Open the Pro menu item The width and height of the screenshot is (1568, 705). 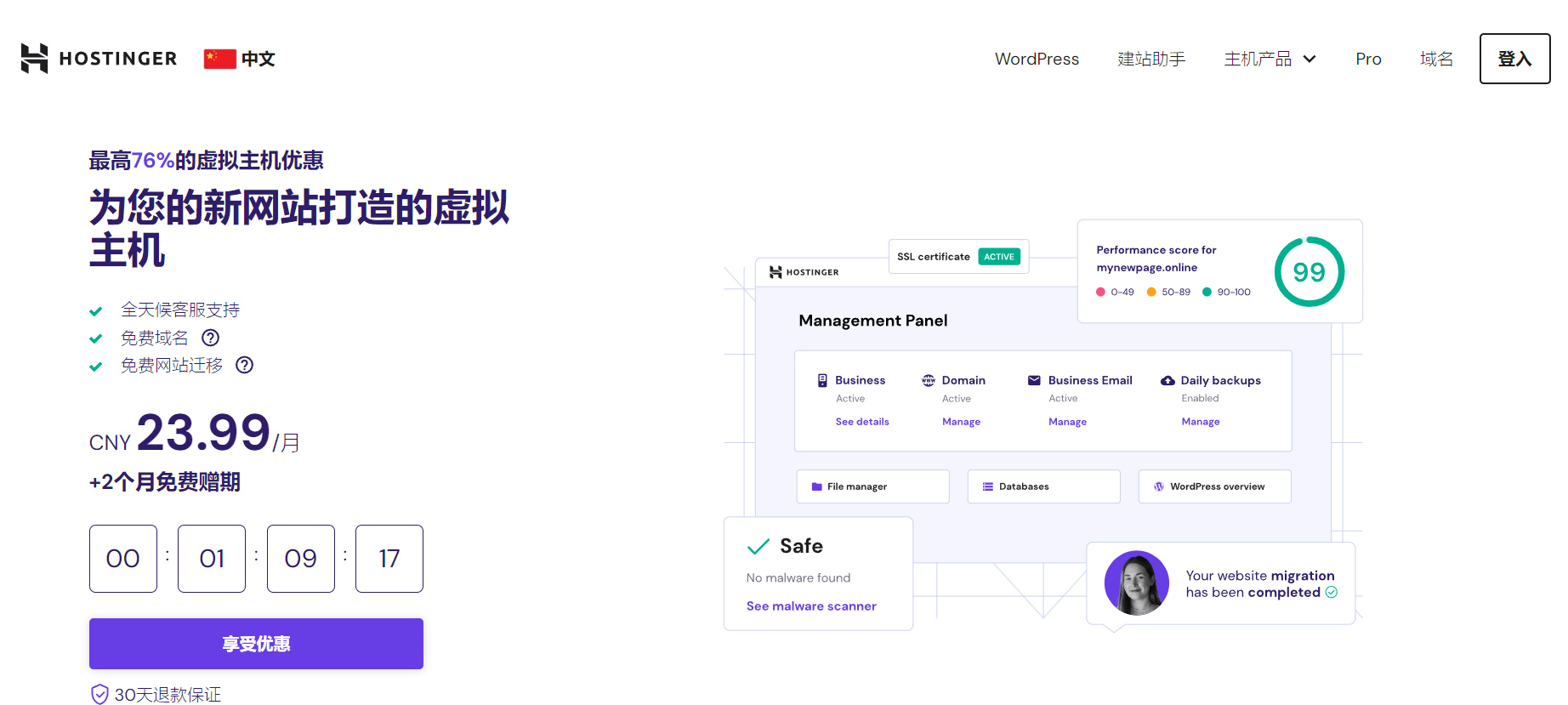(1368, 59)
